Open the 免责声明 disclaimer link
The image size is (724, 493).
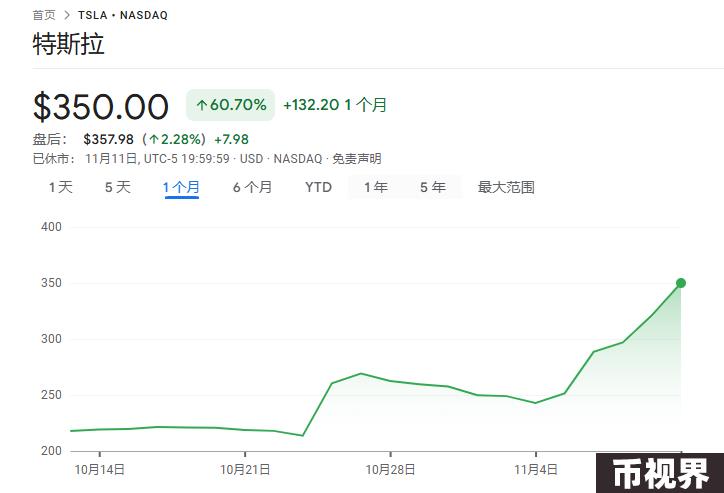[x=357, y=159]
